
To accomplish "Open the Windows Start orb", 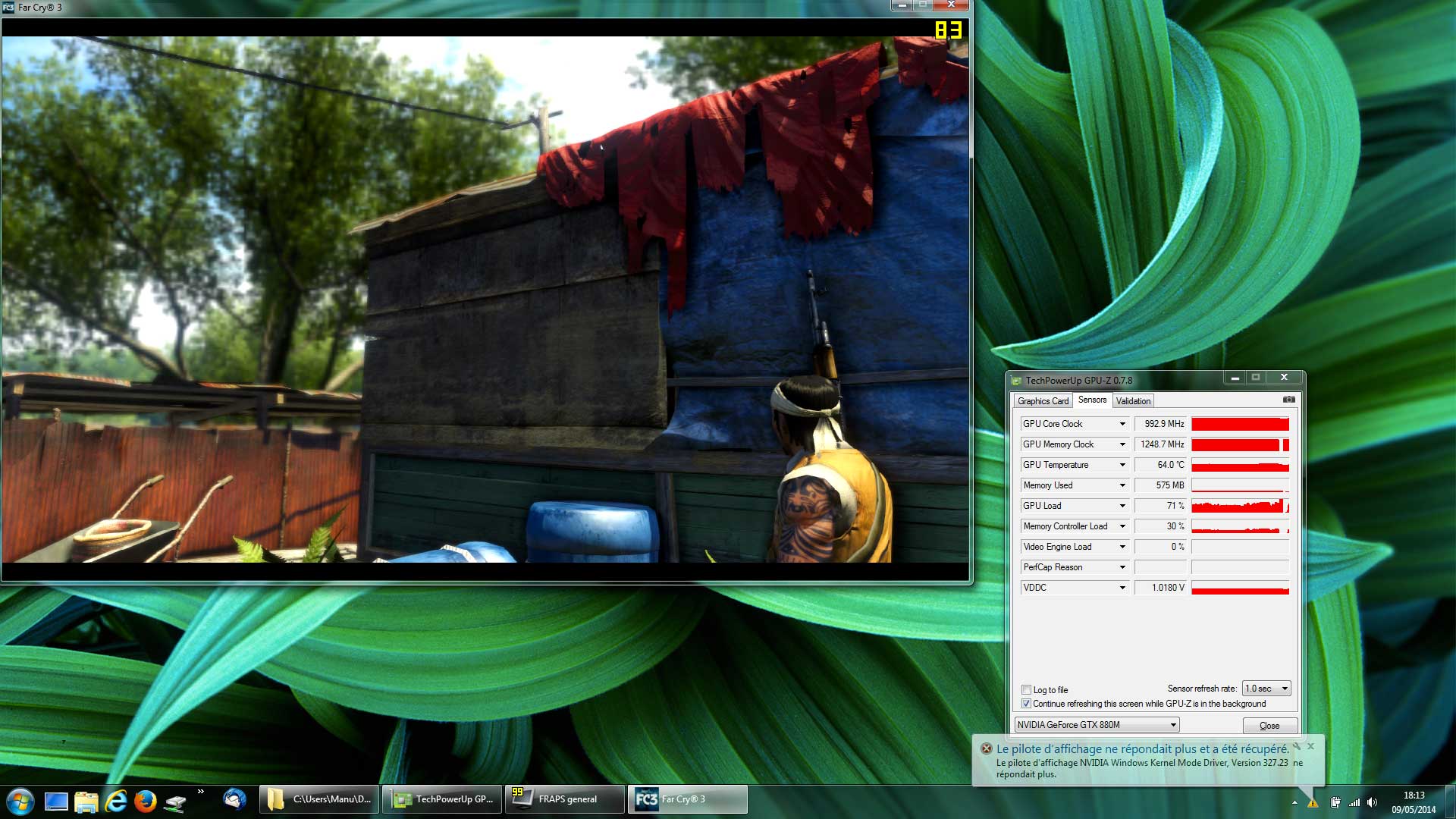I will 20,801.
